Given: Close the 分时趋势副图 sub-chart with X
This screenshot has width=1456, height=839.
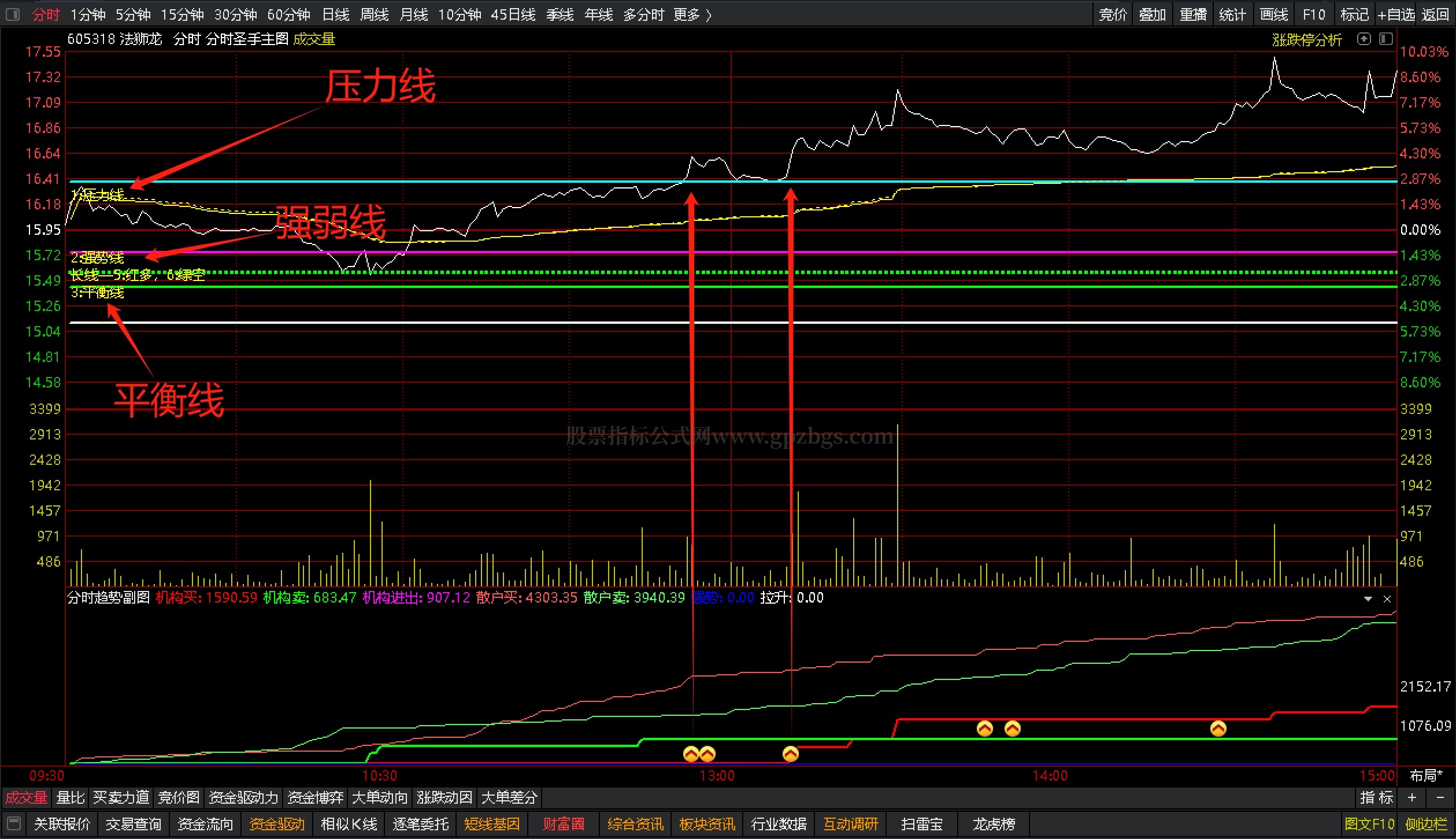Looking at the screenshot, I should click(1387, 599).
